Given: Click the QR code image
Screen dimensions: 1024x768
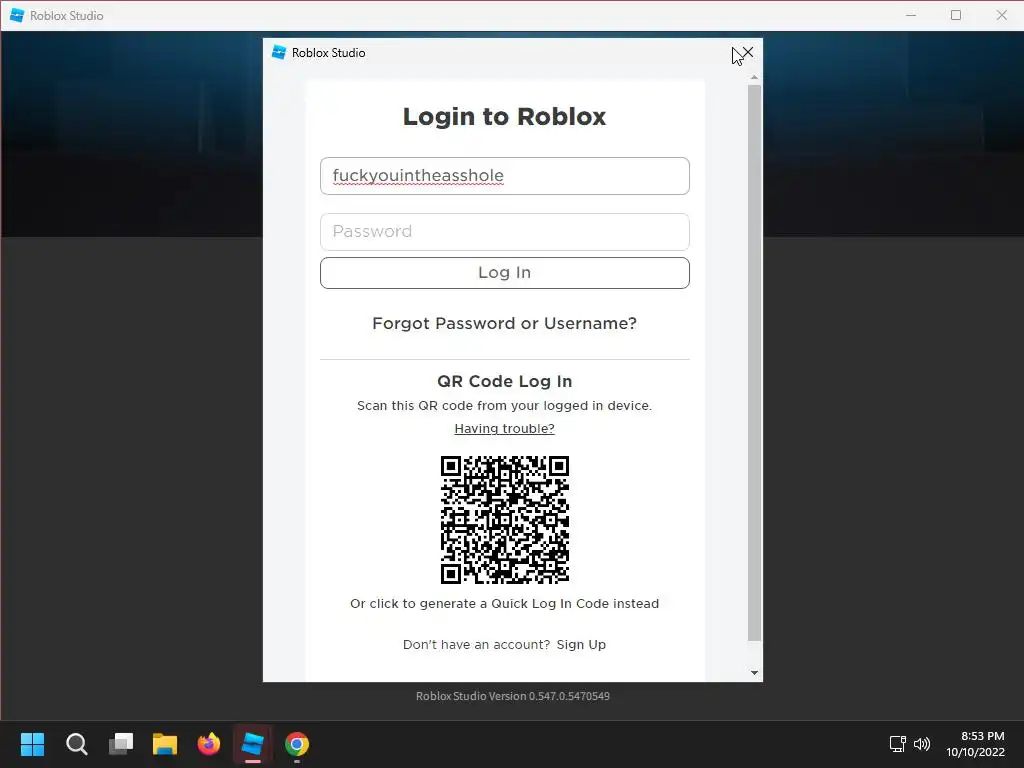Looking at the screenshot, I should [x=504, y=520].
